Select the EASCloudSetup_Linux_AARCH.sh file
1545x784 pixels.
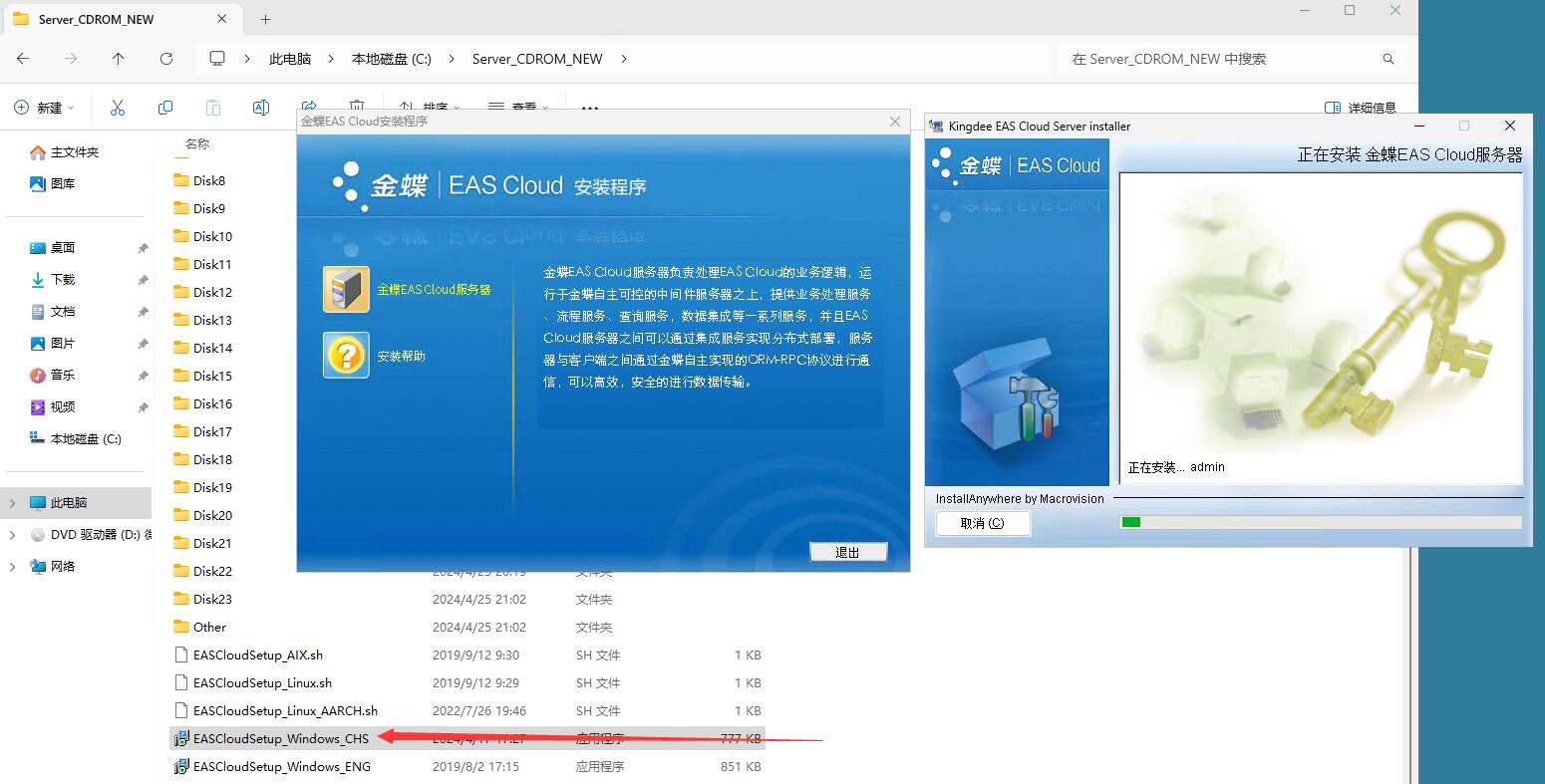[275, 710]
